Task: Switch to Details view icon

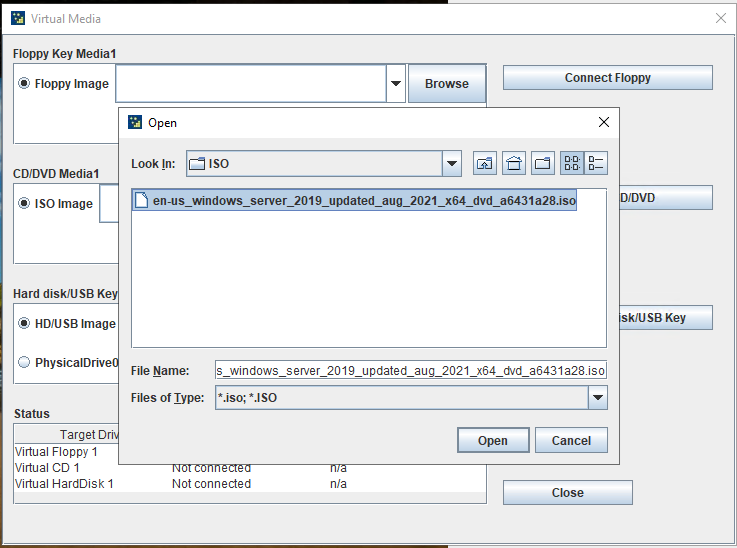Action: 596,164
